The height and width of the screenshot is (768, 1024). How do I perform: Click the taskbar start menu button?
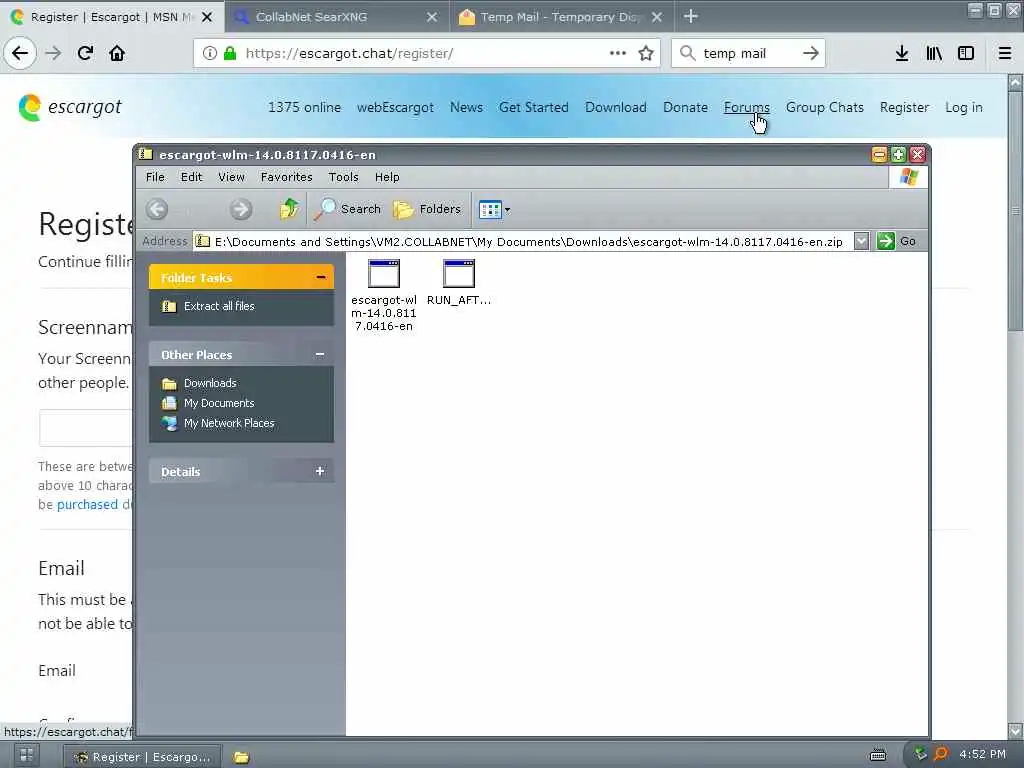pos(26,756)
